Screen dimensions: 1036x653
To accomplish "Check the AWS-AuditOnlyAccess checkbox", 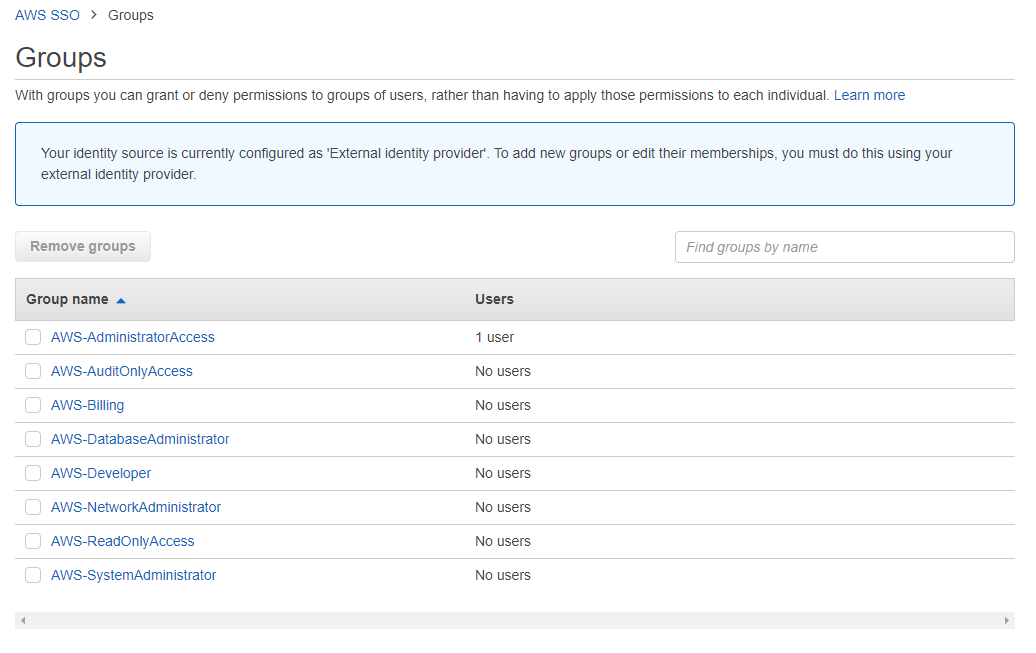I will [x=33, y=371].
